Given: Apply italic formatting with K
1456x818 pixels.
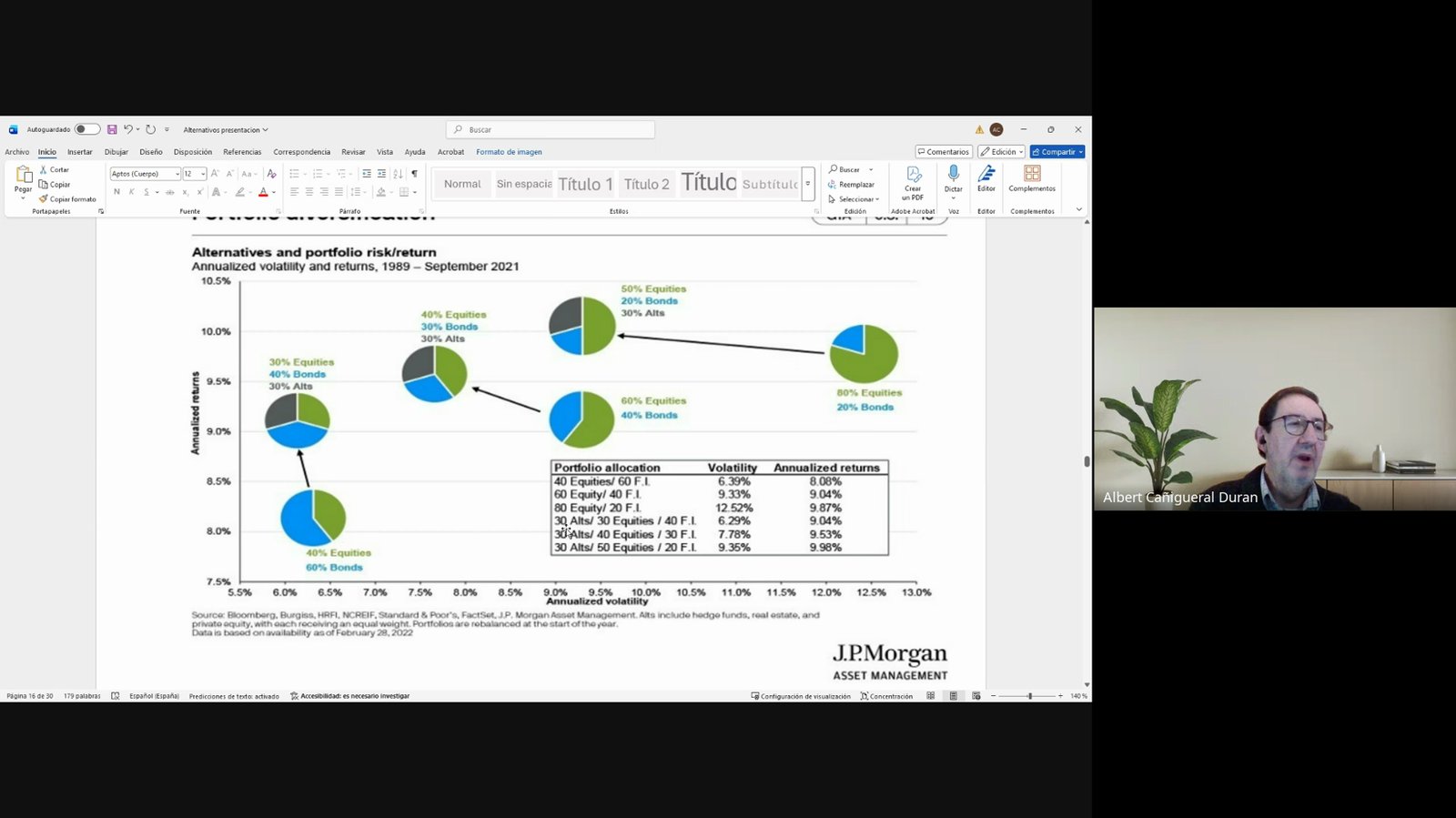Looking at the screenshot, I should pos(131,192).
